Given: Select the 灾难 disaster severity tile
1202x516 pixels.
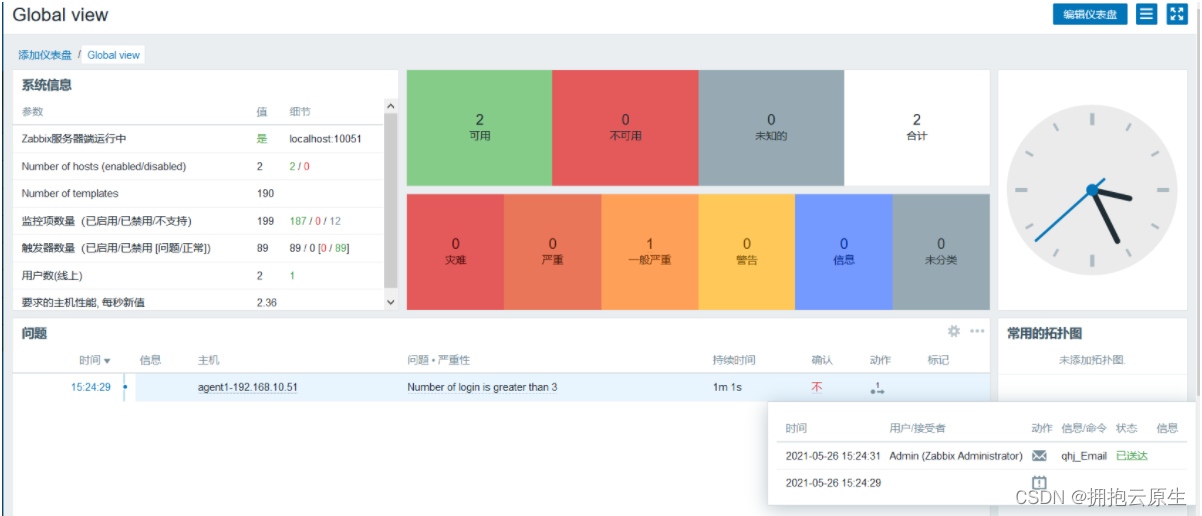Looking at the screenshot, I should point(456,251).
